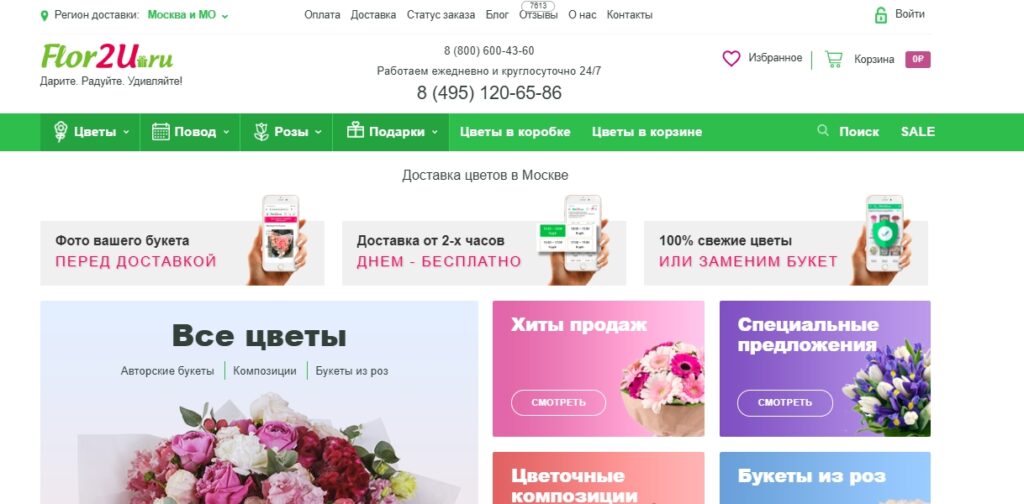This screenshot has height=504, width=1024.
Task: Click the search magnifier icon
Action: click(x=823, y=131)
